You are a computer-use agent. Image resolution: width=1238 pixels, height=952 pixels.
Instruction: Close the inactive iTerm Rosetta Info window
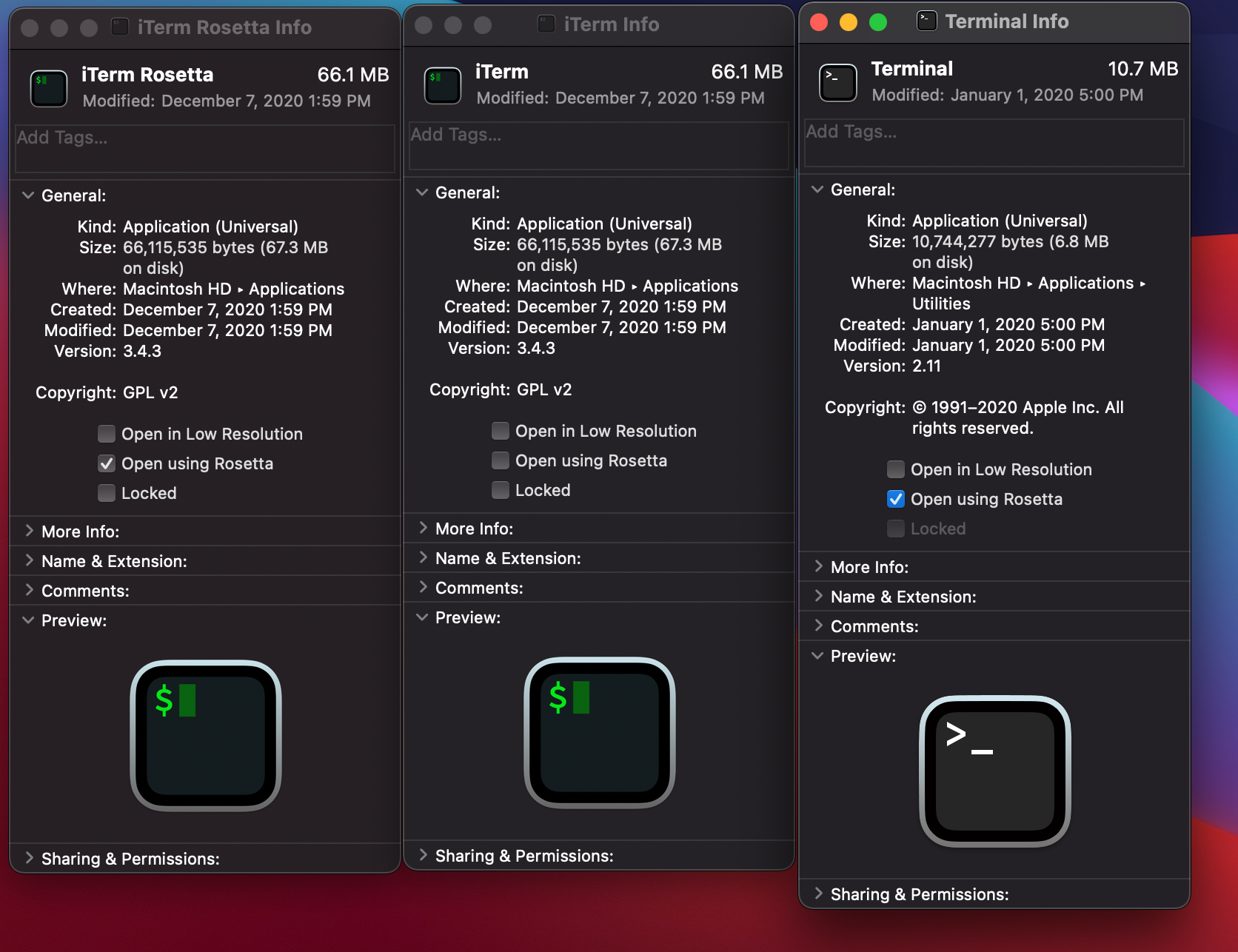pos(30,28)
